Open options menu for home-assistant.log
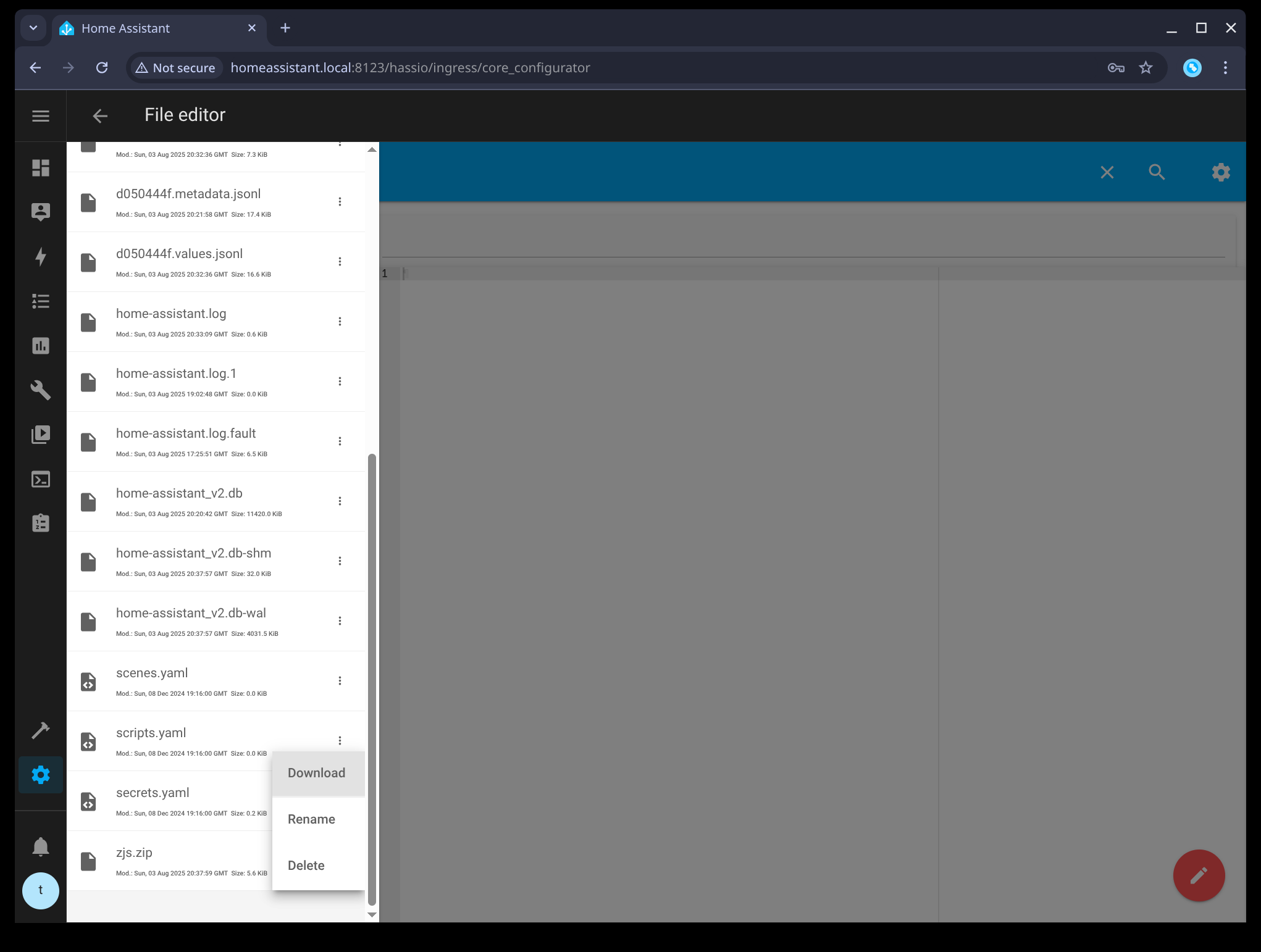The height and width of the screenshot is (952, 1261). 340,322
